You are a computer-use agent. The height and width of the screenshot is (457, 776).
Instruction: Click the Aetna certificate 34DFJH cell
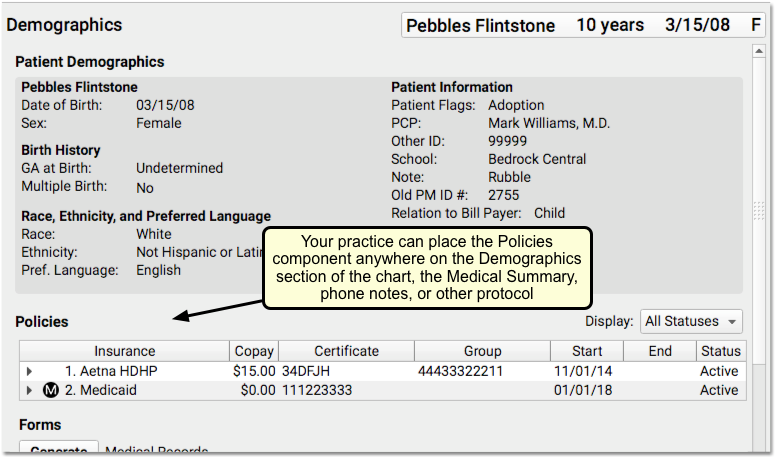point(306,371)
